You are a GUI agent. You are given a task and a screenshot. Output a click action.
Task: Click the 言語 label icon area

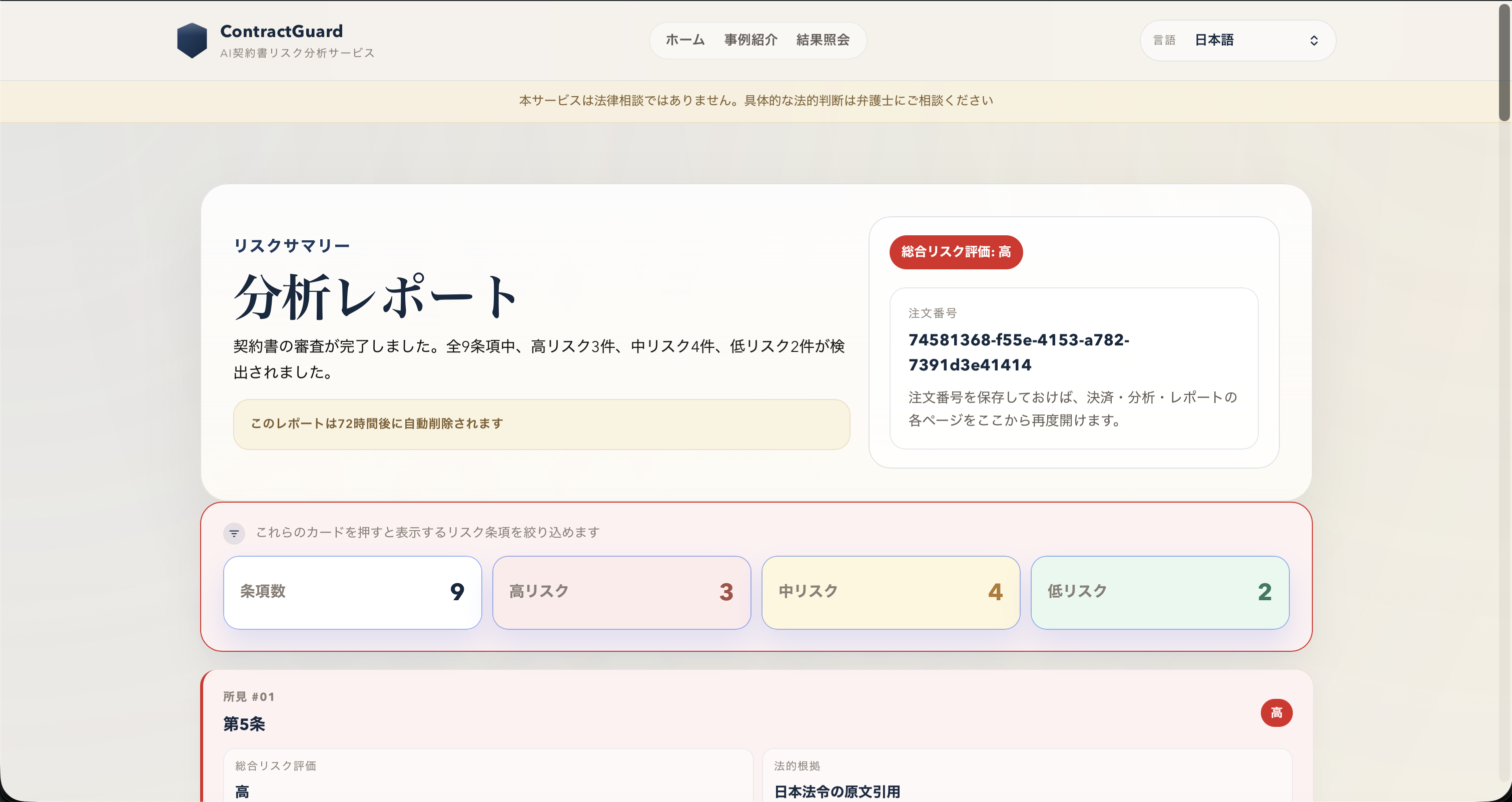coord(1165,40)
